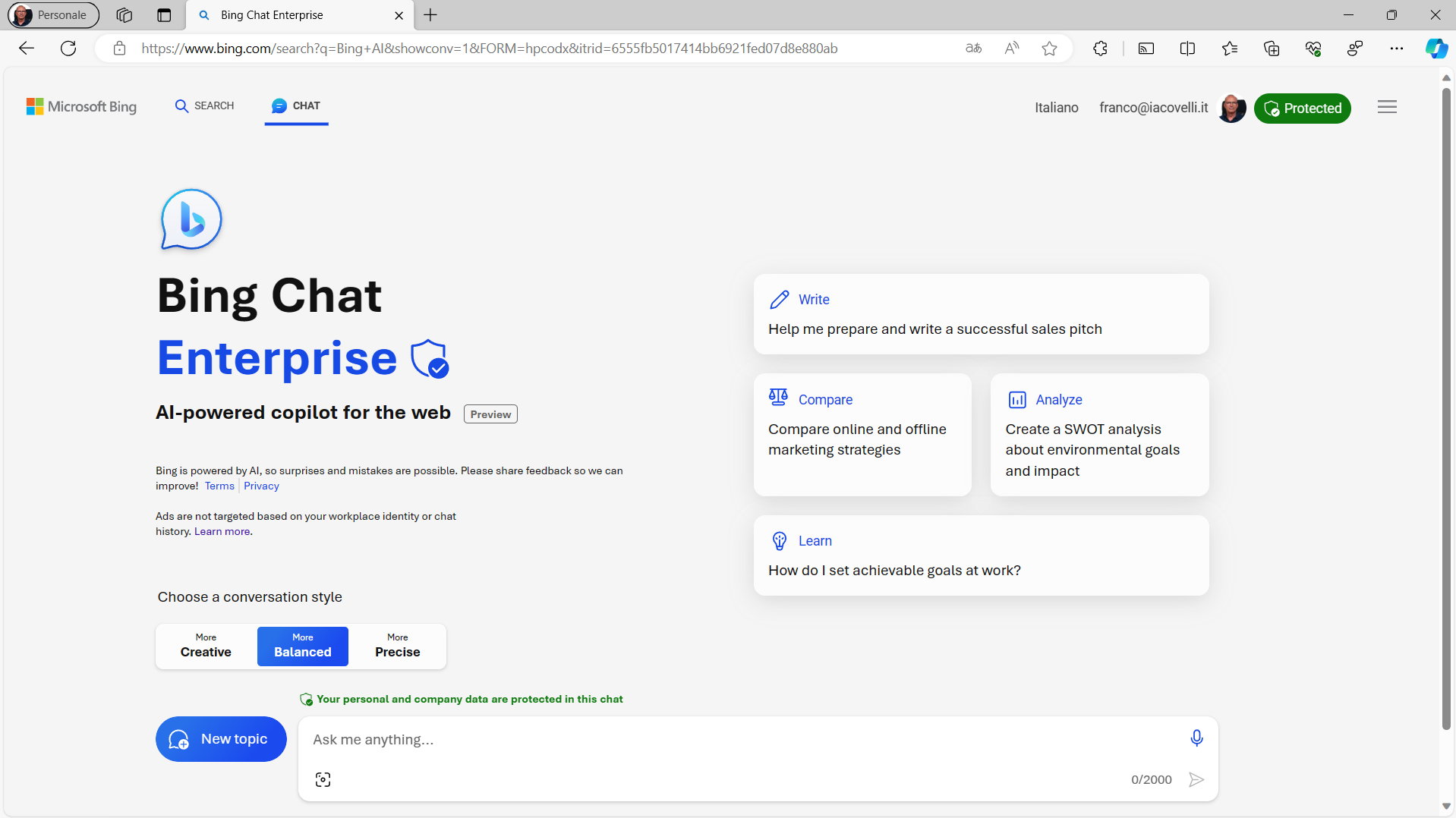Click the address bar URL field
1456x818 pixels.
coord(490,49)
